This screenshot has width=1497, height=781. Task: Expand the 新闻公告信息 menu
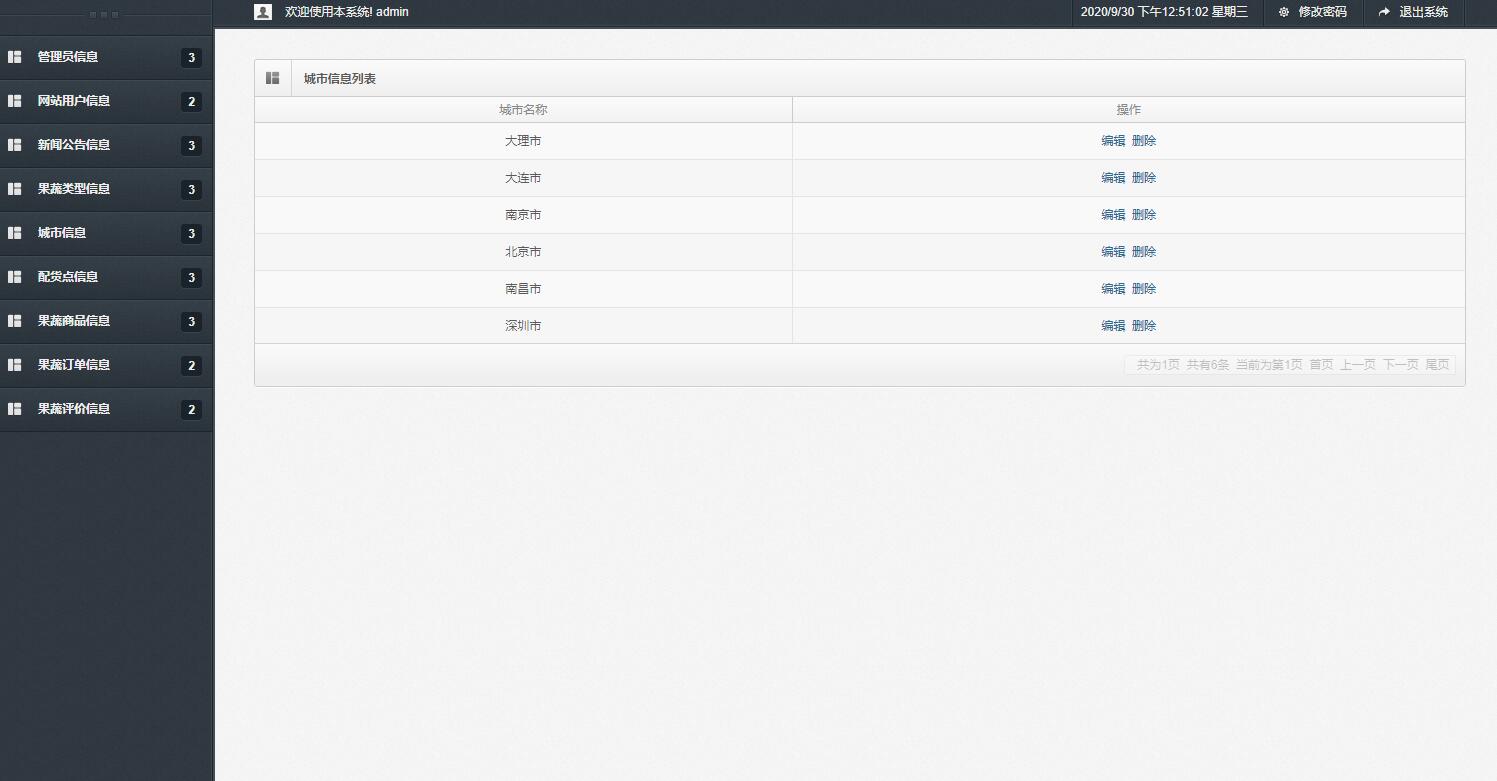coord(106,145)
